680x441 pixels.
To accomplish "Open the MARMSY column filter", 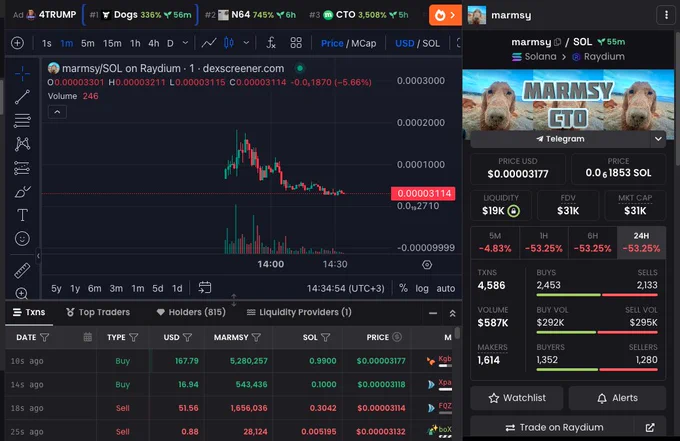I will click(256, 337).
